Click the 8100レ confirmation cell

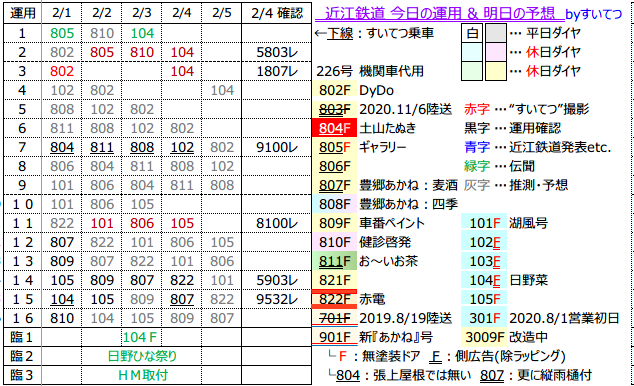point(277,223)
